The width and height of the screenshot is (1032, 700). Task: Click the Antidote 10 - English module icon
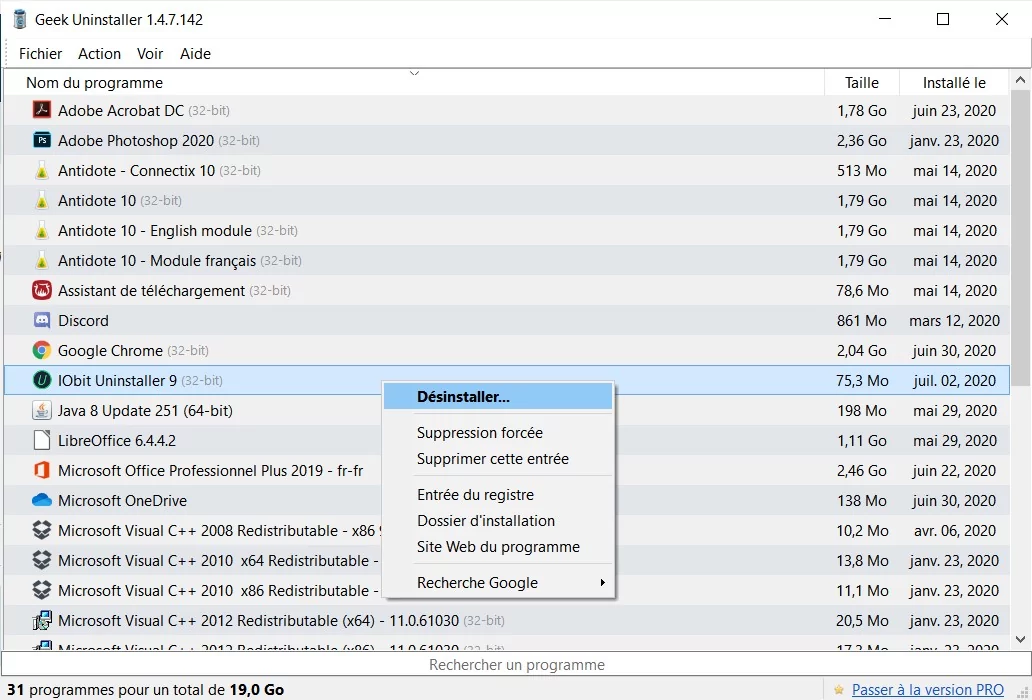coord(41,230)
